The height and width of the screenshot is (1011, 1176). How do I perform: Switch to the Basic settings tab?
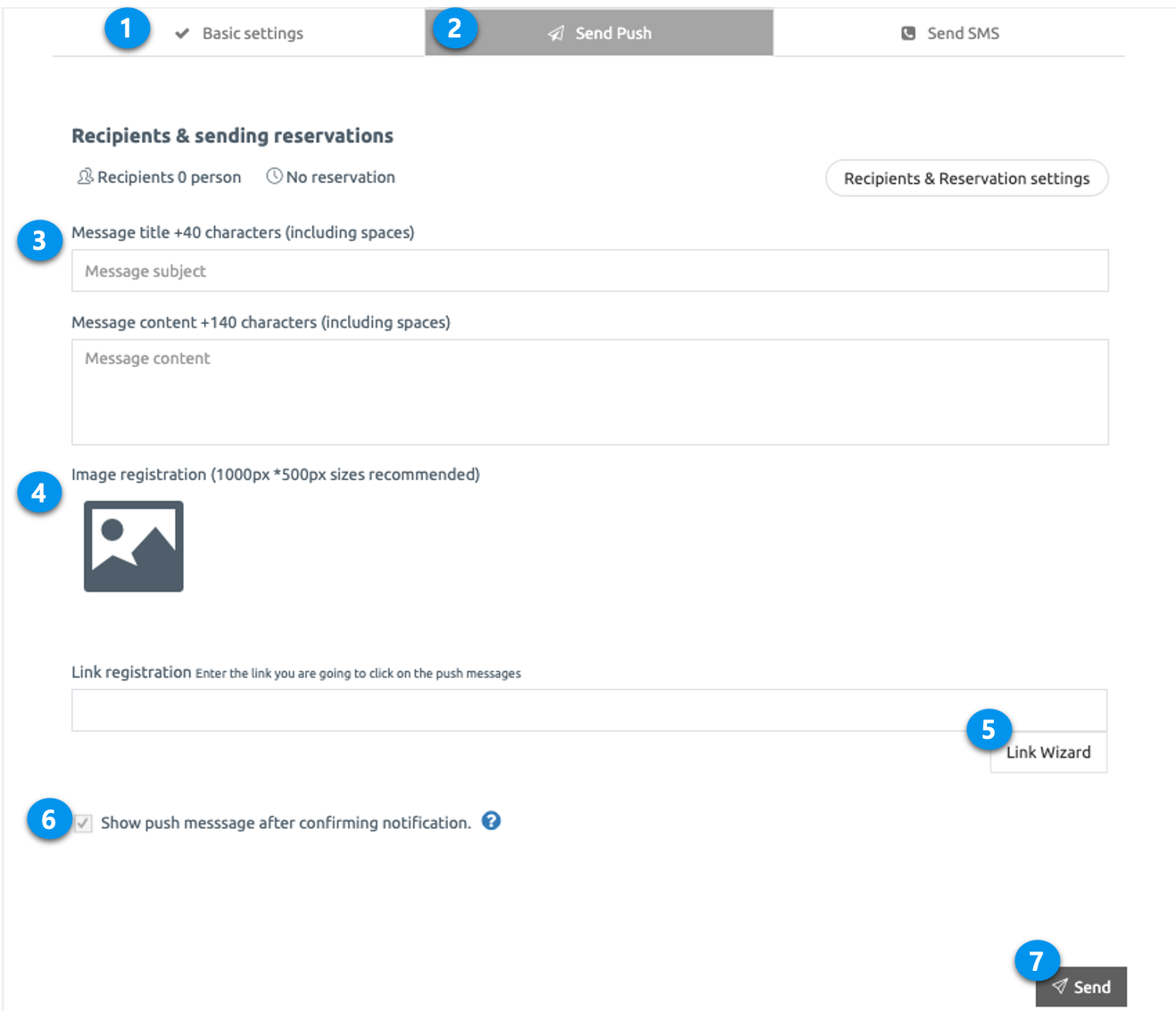click(x=253, y=34)
